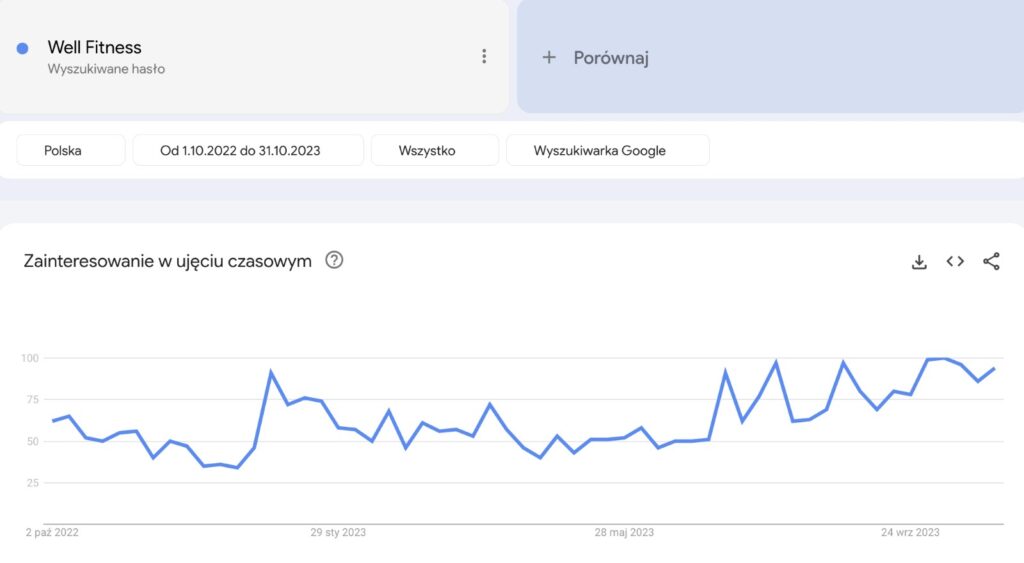Select the 2 paź 2022 axis label
This screenshot has height=563, width=1024.
tap(52, 532)
